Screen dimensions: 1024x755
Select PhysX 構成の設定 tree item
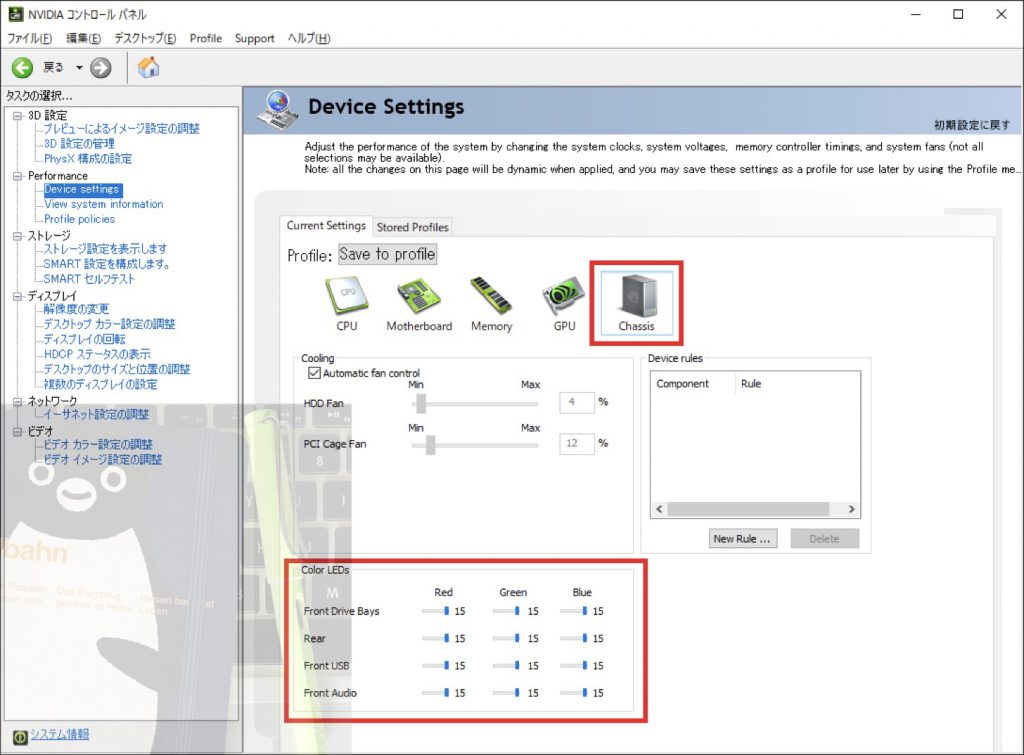[x=88, y=159]
